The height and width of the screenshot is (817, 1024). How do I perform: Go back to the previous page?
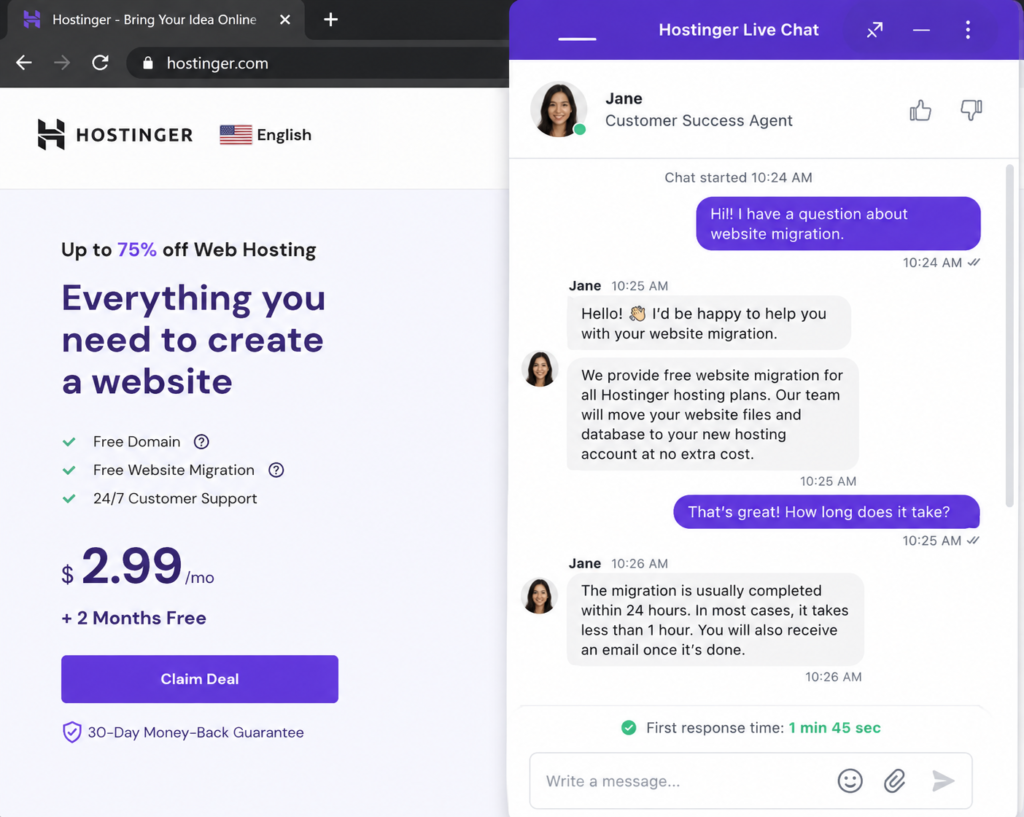(x=24, y=63)
